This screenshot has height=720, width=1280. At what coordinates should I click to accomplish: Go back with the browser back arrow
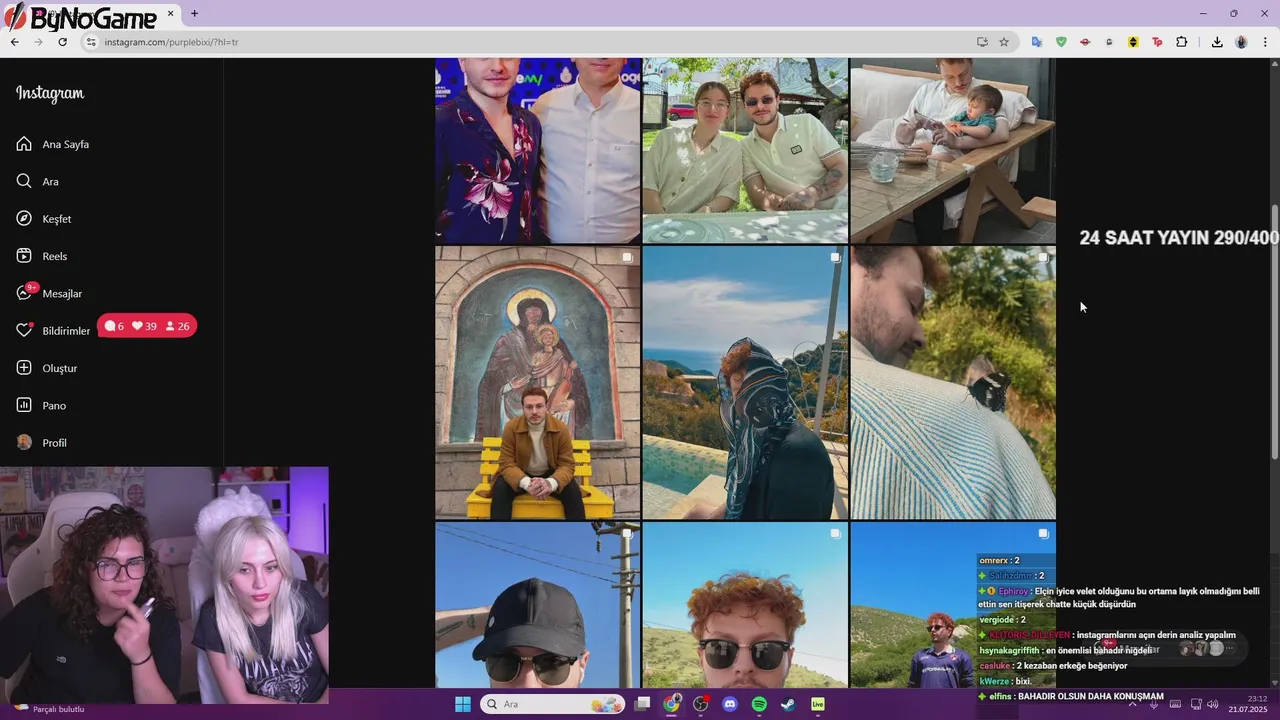[14, 42]
